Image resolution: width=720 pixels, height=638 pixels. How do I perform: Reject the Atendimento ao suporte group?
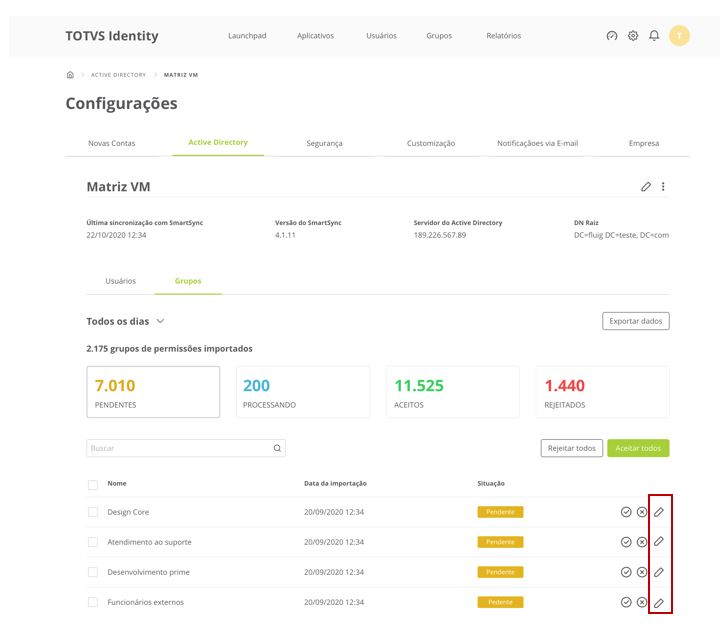point(642,542)
